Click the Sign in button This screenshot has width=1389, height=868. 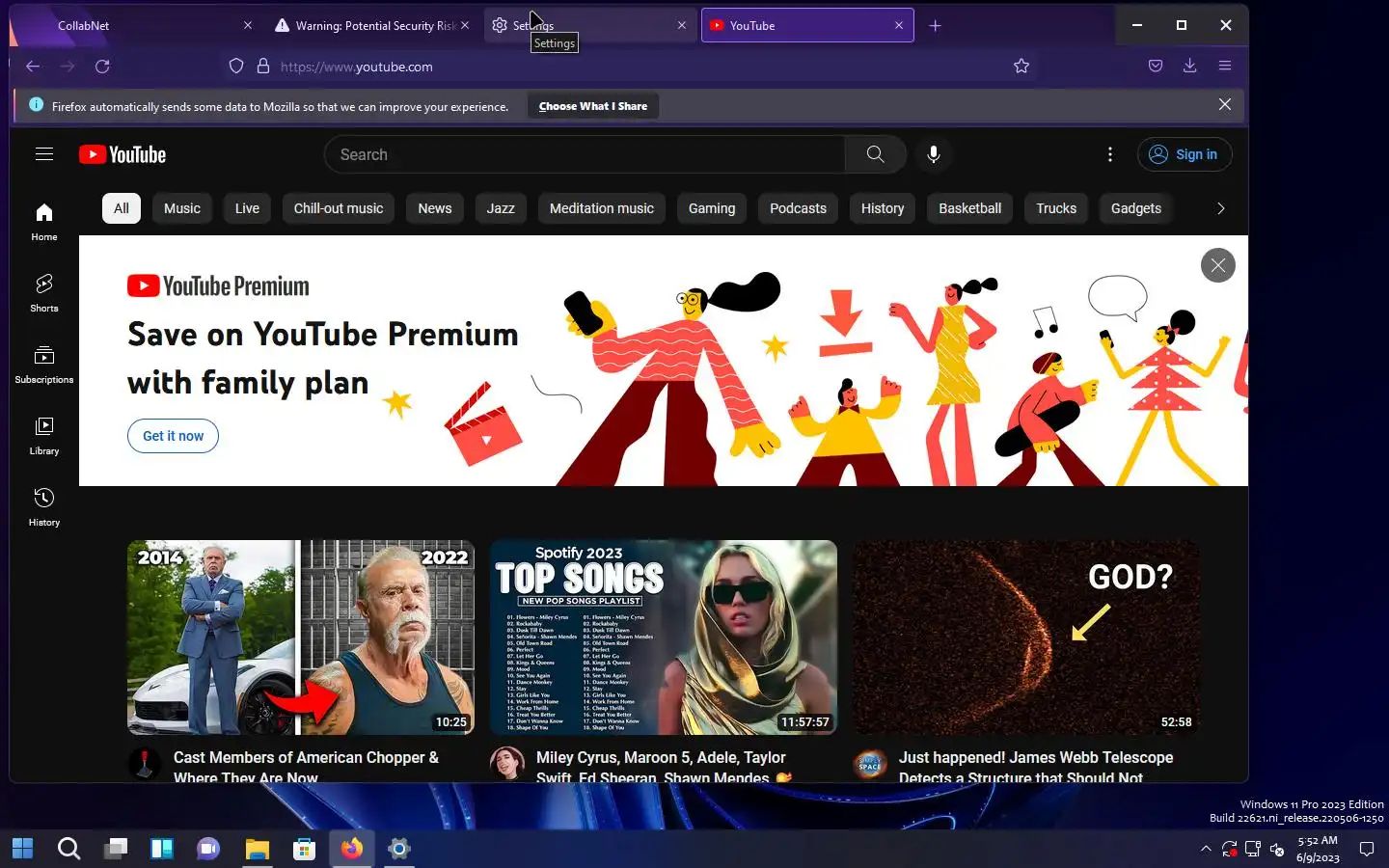1185,154
